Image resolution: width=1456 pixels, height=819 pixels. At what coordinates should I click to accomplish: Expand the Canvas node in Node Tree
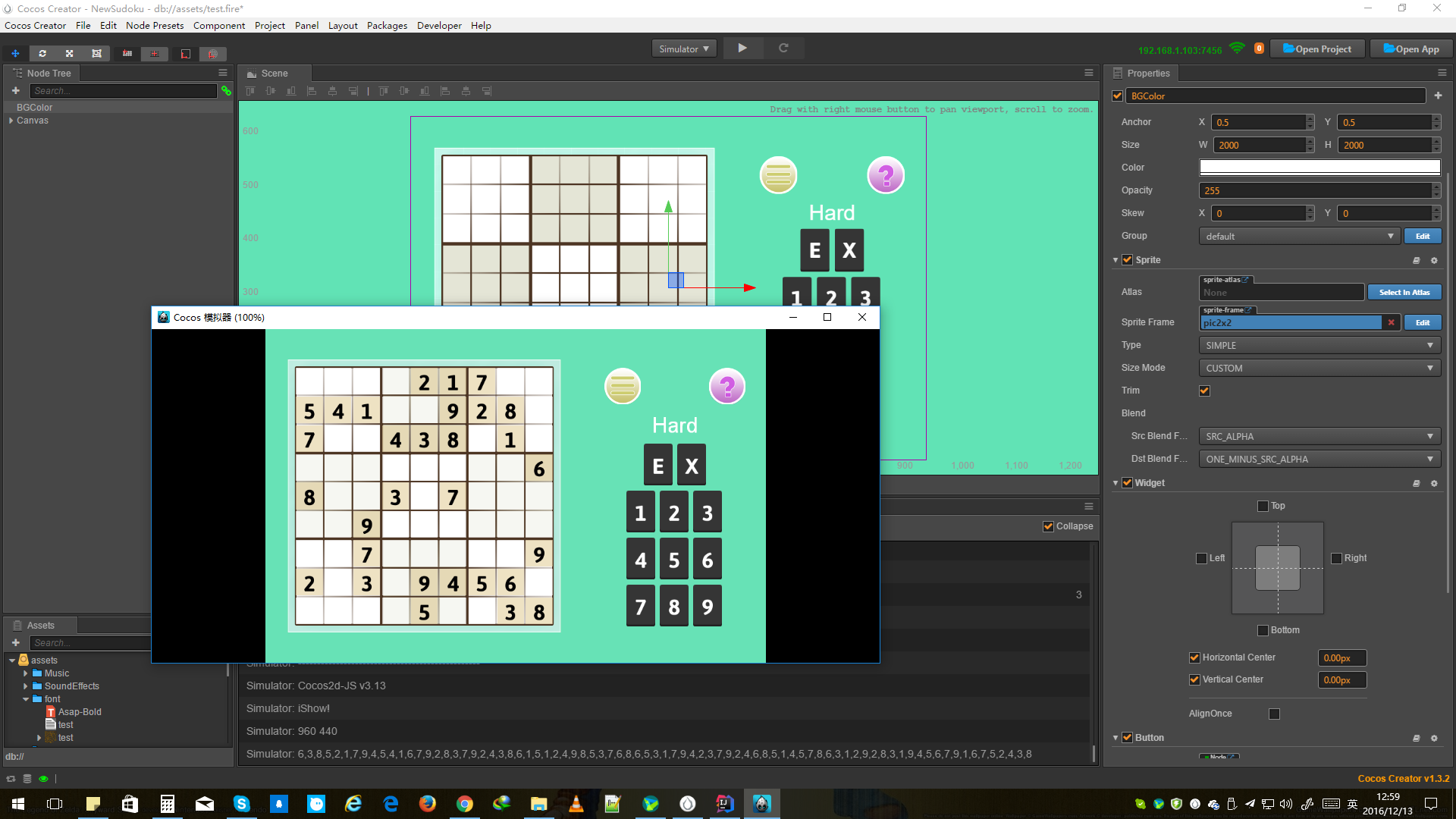[11, 121]
